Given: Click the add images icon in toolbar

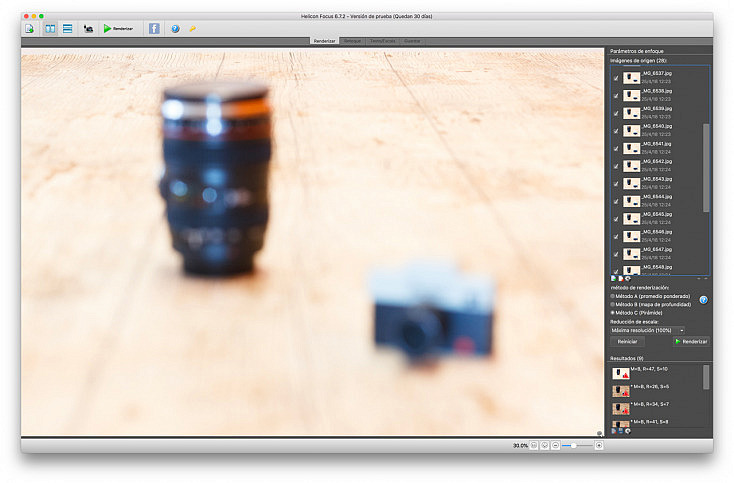Looking at the screenshot, I should [29, 29].
